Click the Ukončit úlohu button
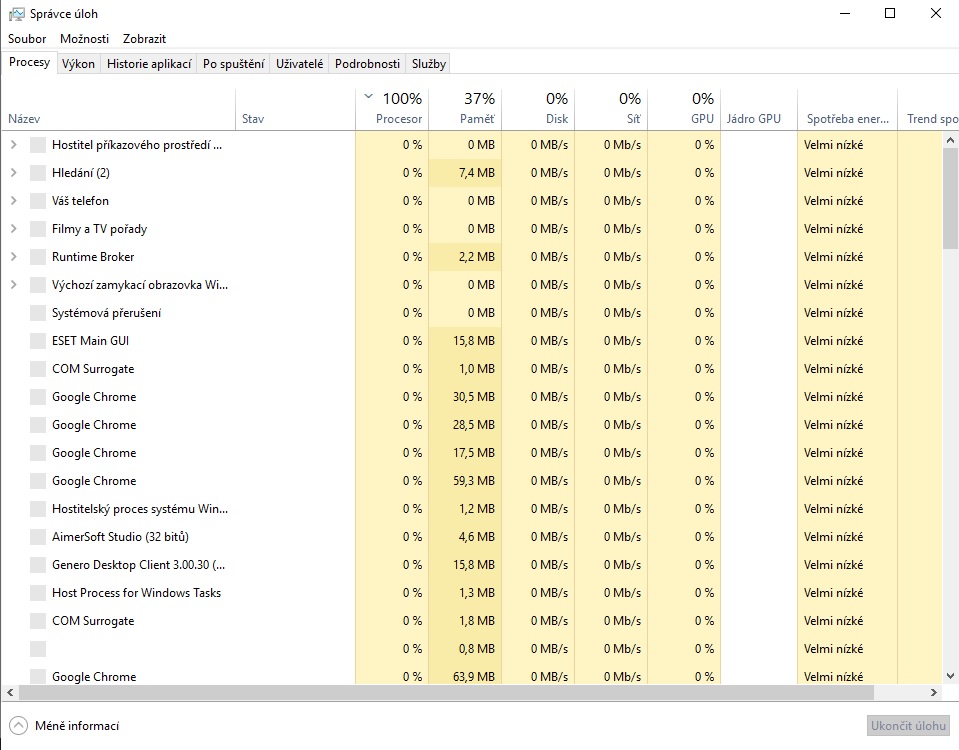The height and width of the screenshot is (750, 959). [907, 725]
